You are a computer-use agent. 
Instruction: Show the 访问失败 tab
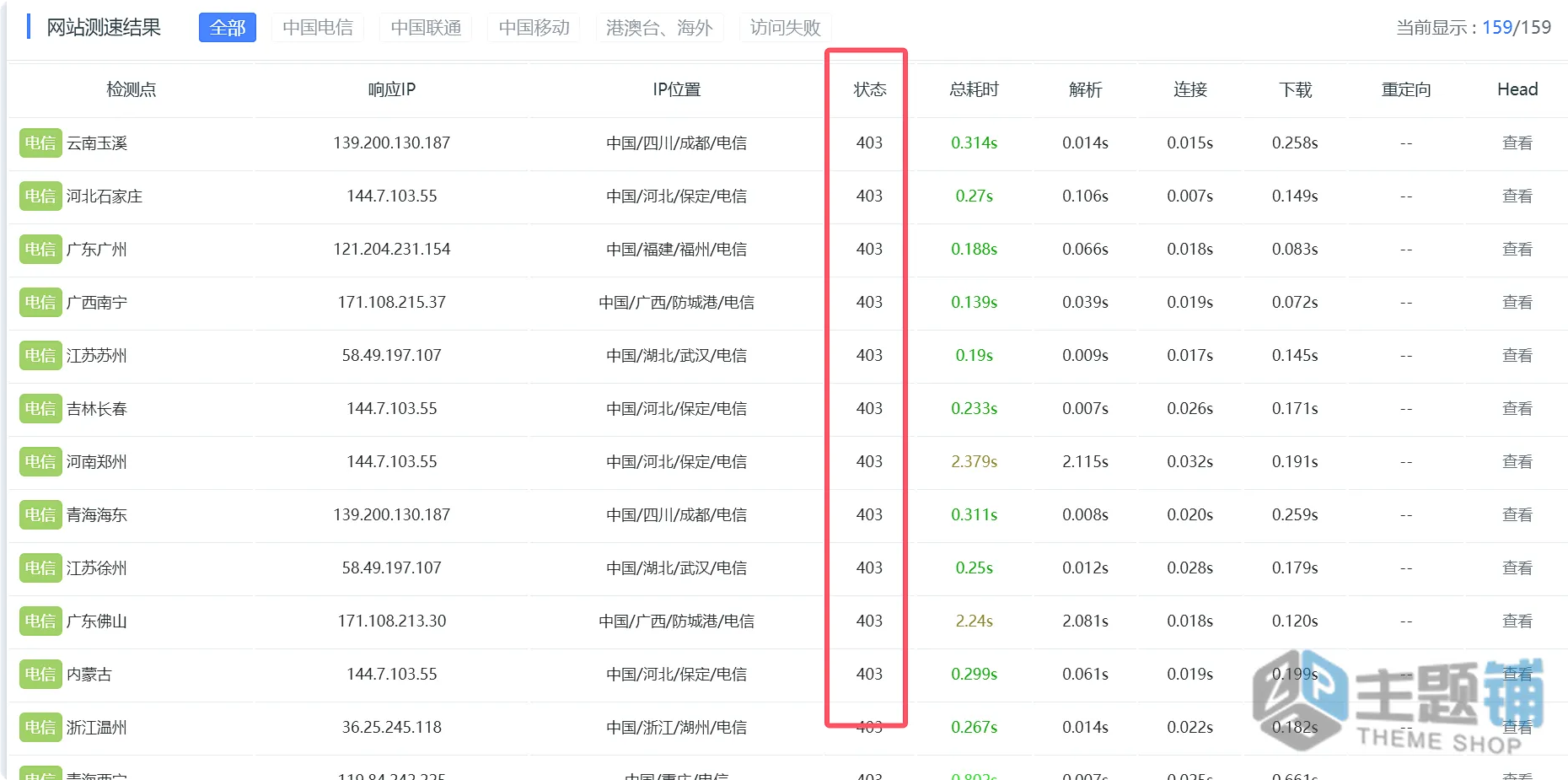[785, 28]
